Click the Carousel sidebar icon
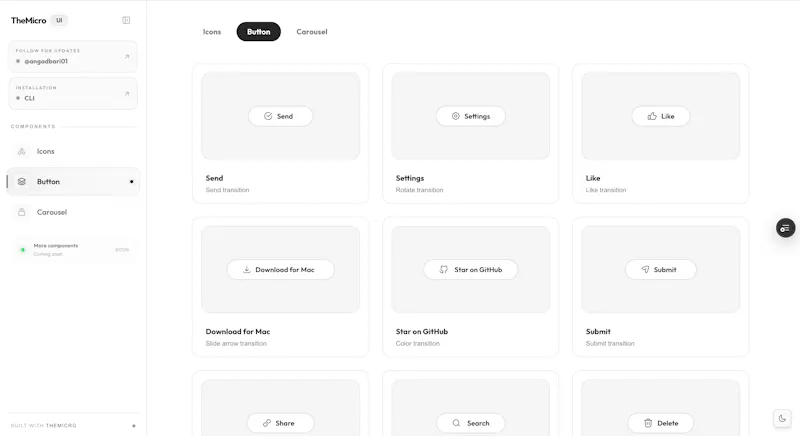The width and height of the screenshot is (800, 436). click(21, 212)
